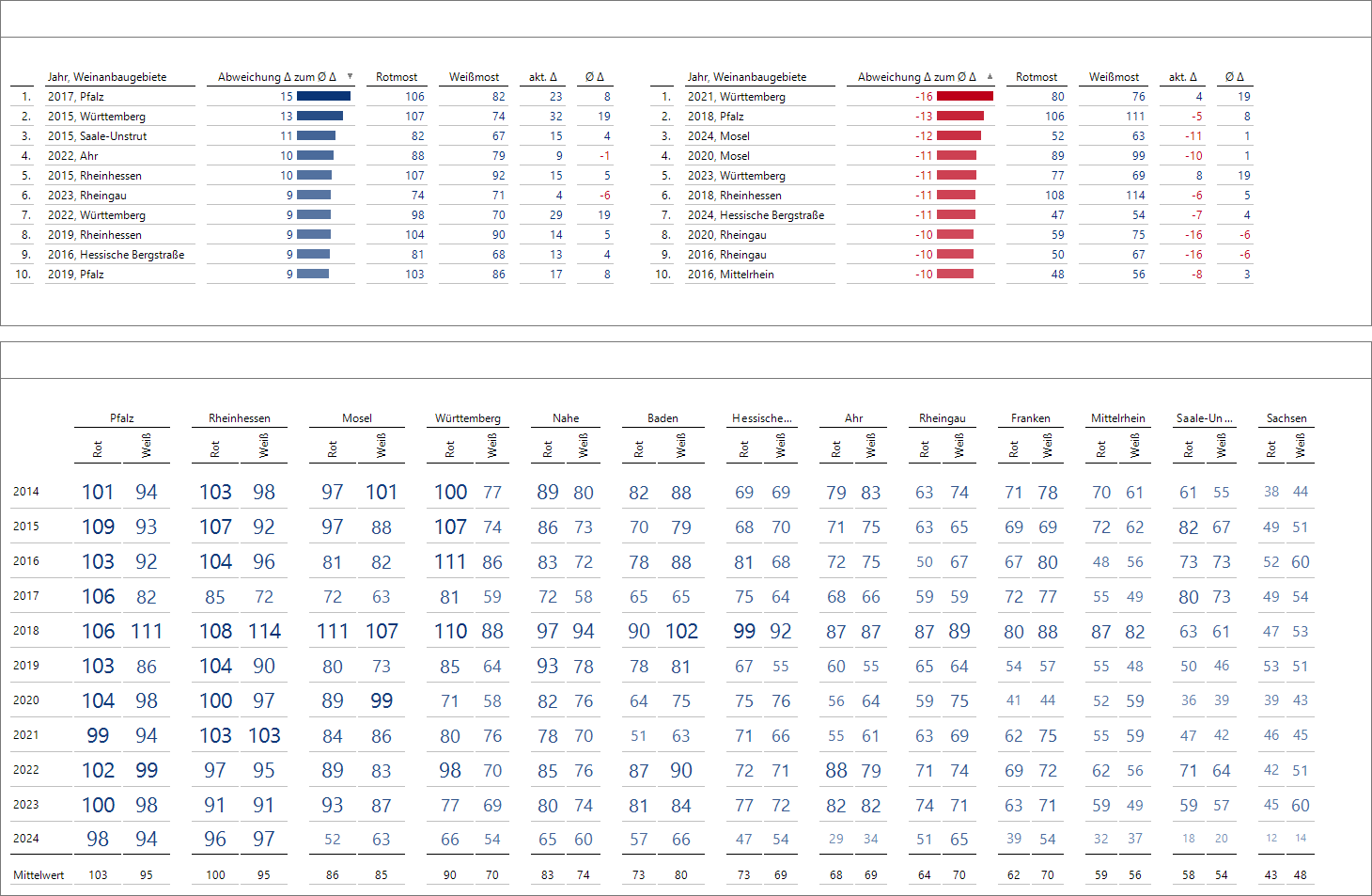Select the row labeled 2017, Pfalz
1372x896 pixels.
click(x=76, y=97)
